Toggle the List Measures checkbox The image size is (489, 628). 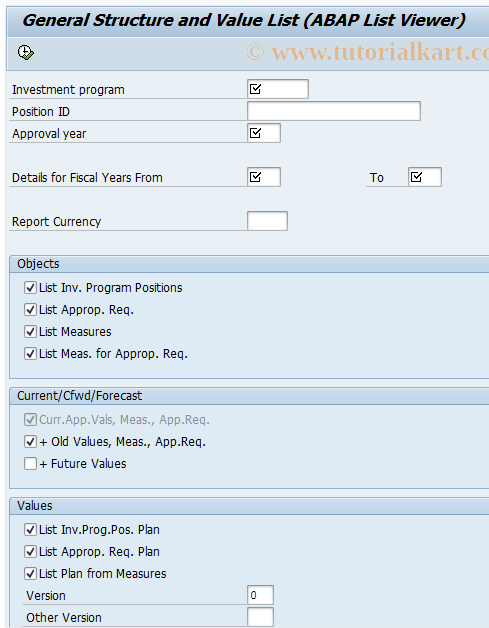coord(30,332)
